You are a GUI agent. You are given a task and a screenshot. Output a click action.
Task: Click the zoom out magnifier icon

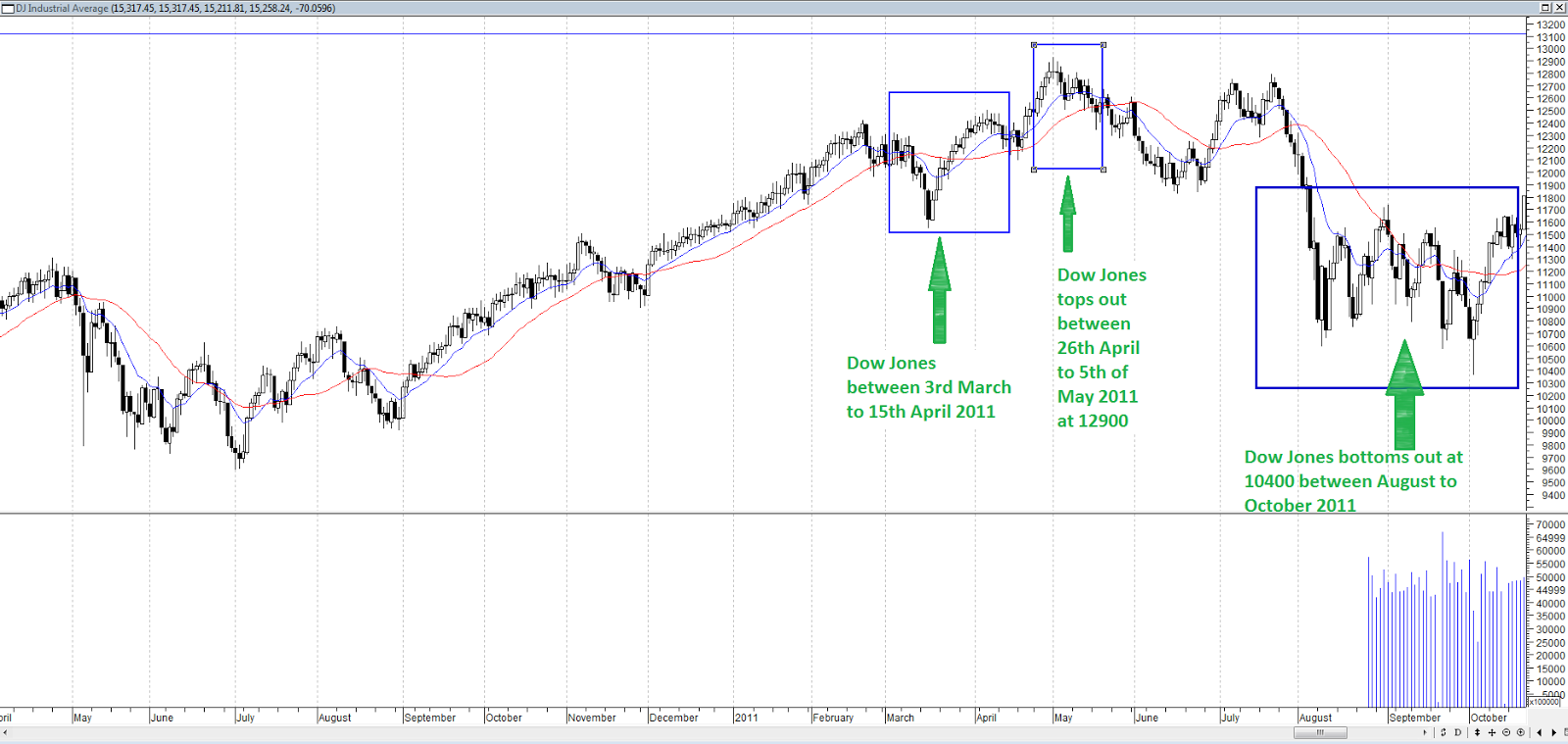coord(1506,732)
